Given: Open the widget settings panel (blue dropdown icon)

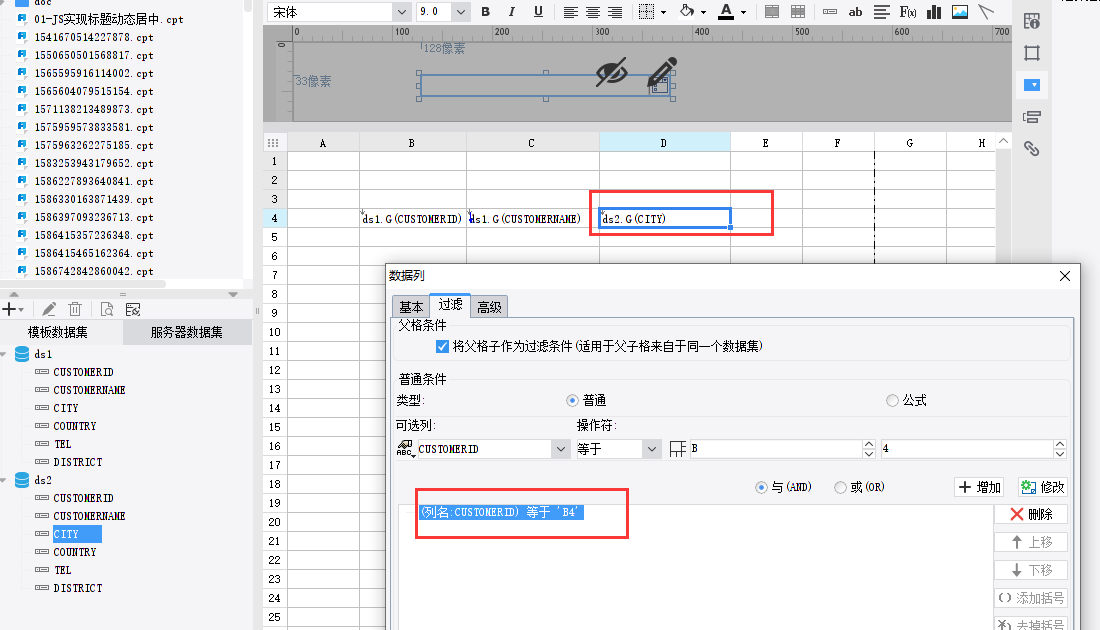Looking at the screenshot, I should click(1031, 85).
